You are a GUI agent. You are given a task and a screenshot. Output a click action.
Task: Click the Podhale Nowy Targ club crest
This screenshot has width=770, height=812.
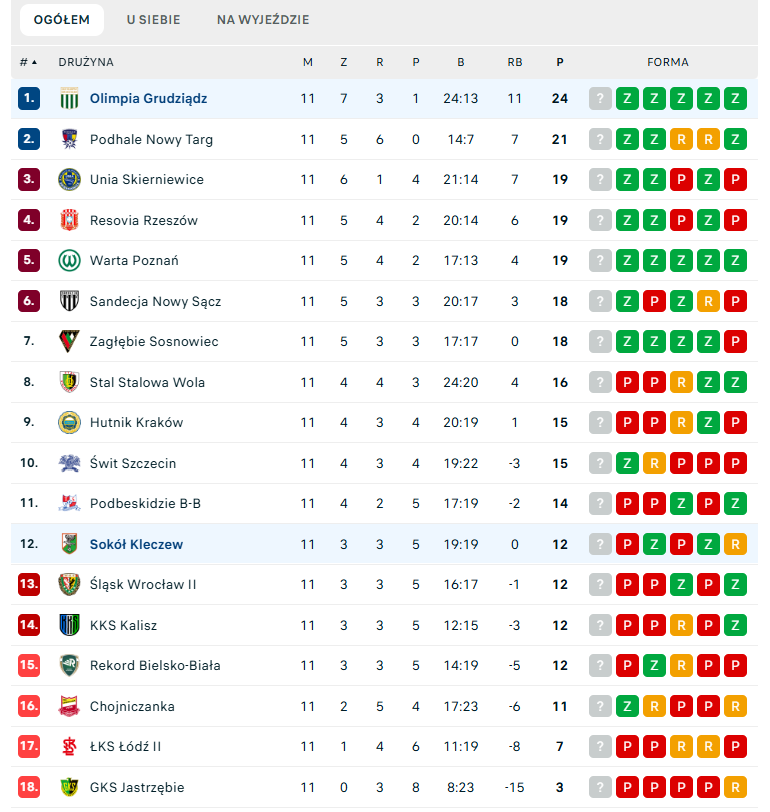(69, 139)
